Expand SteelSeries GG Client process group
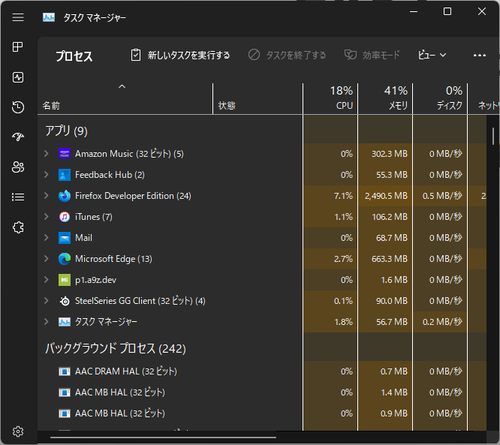Image resolution: width=500 pixels, height=445 pixels. pyautogui.click(x=46, y=300)
